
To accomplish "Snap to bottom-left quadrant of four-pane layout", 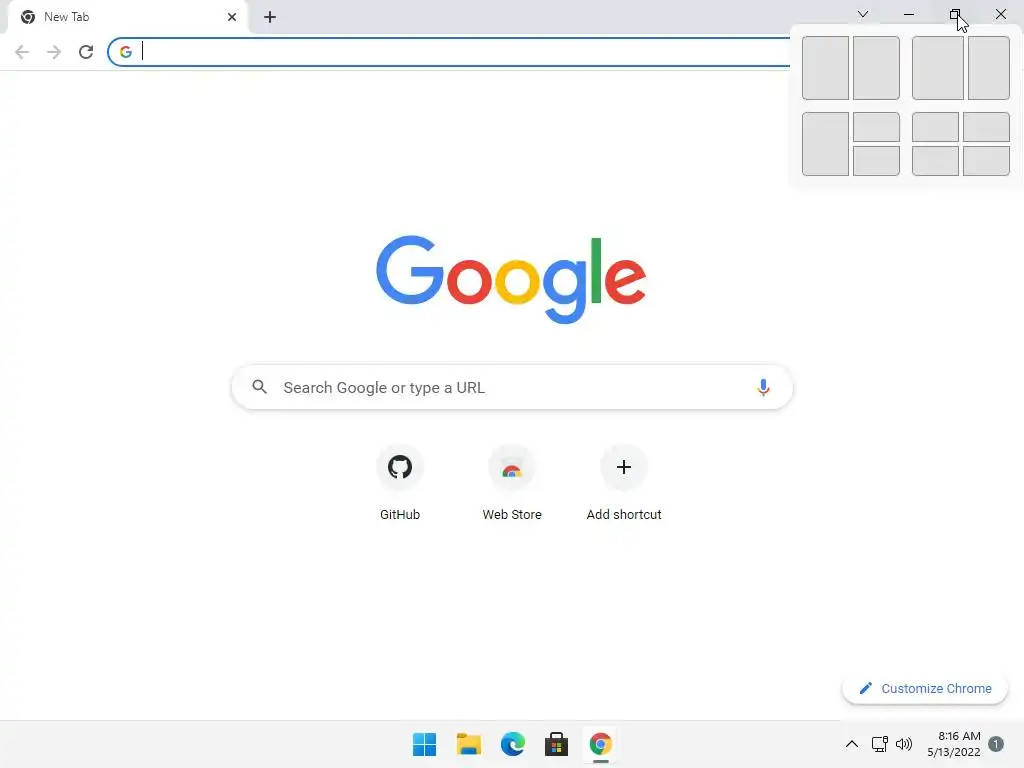I will tap(935, 161).
